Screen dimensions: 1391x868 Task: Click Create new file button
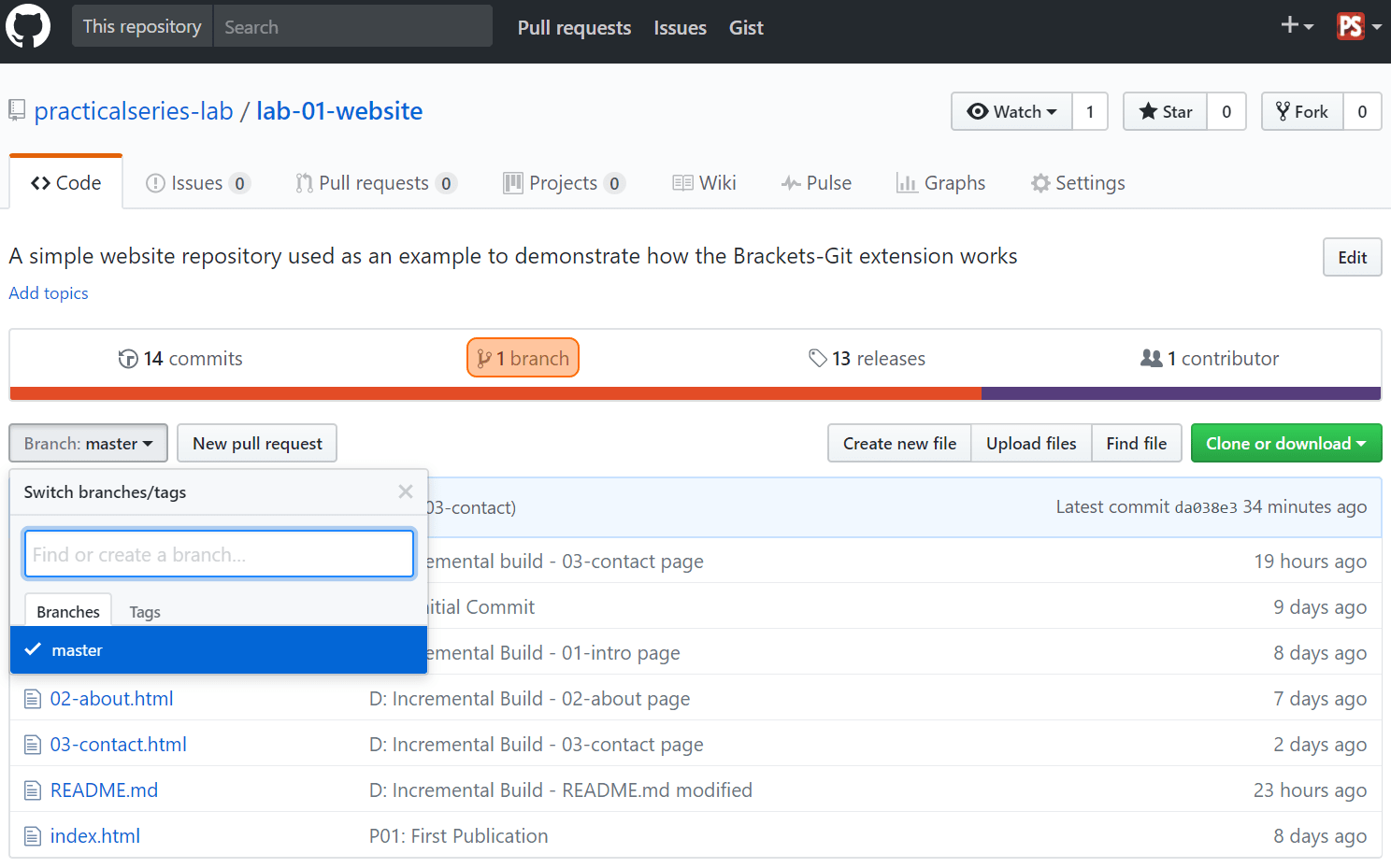tap(899, 443)
